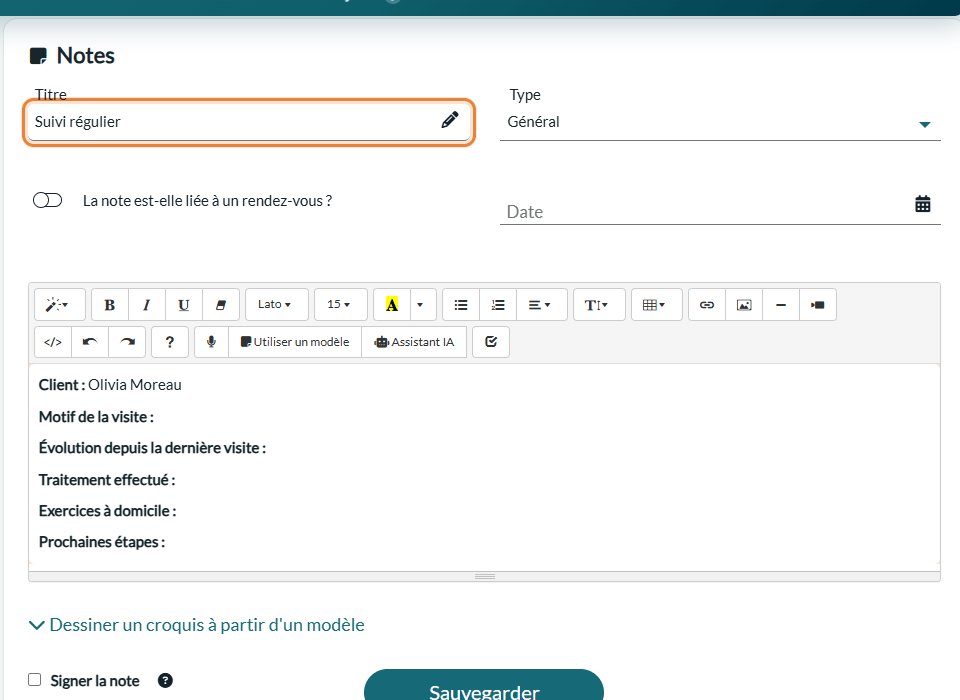960x700 pixels.
Task: Start voice dictation with microphone
Action: pyautogui.click(x=212, y=342)
